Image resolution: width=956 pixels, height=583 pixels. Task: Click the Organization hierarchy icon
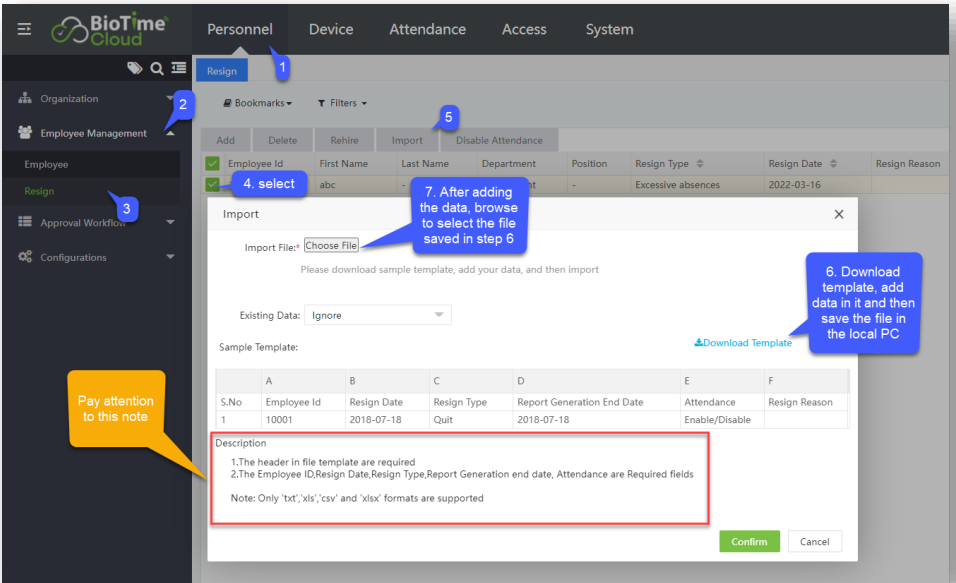coord(26,99)
